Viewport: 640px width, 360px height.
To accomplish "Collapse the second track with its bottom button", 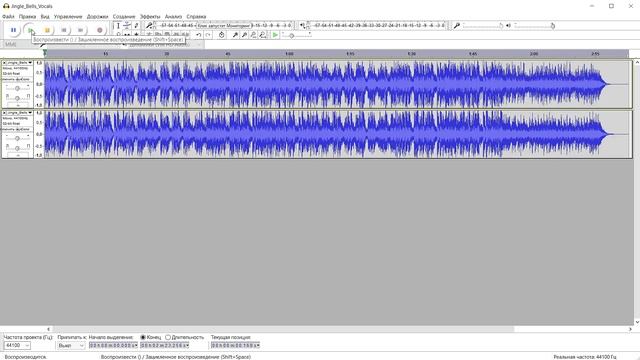I will 18,156.
